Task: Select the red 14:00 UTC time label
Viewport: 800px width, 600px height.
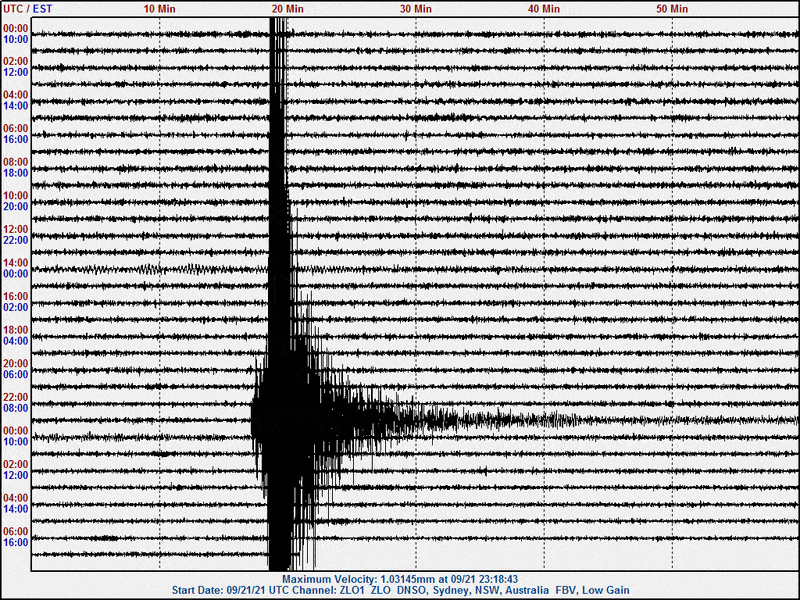Action: [x=16, y=263]
